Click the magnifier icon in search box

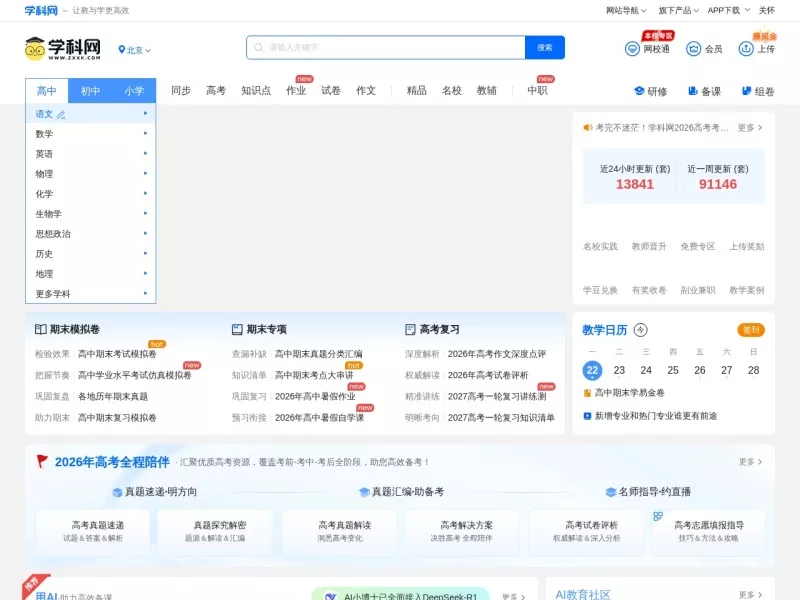(x=259, y=47)
